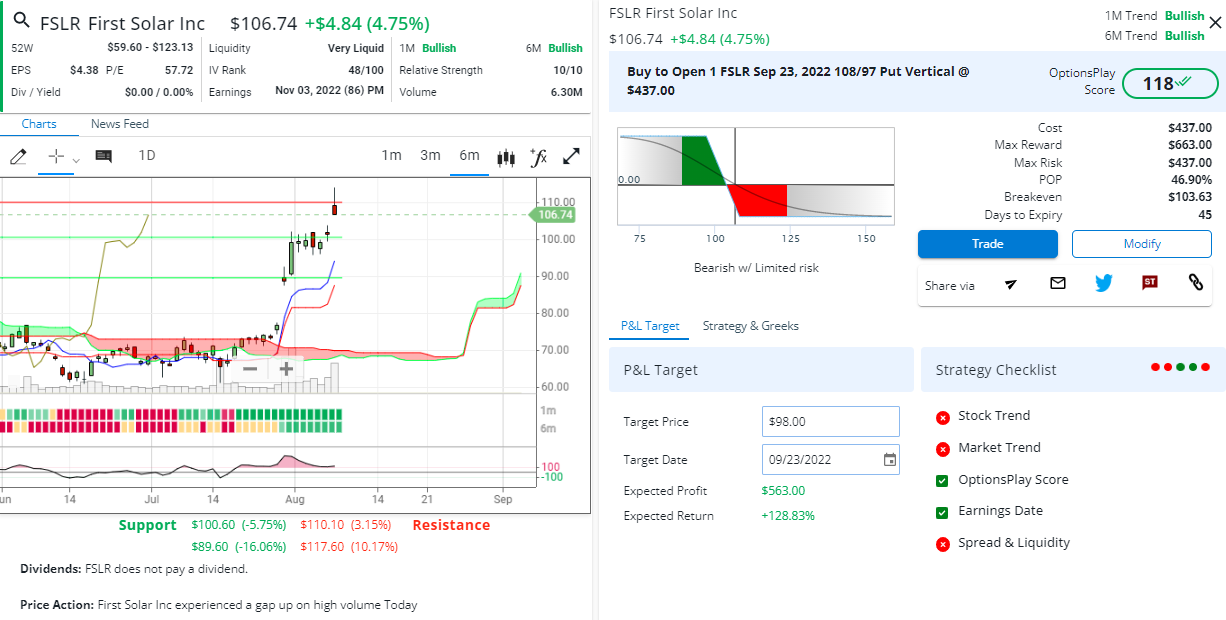Expand chart to full screen

(x=572, y=156)
